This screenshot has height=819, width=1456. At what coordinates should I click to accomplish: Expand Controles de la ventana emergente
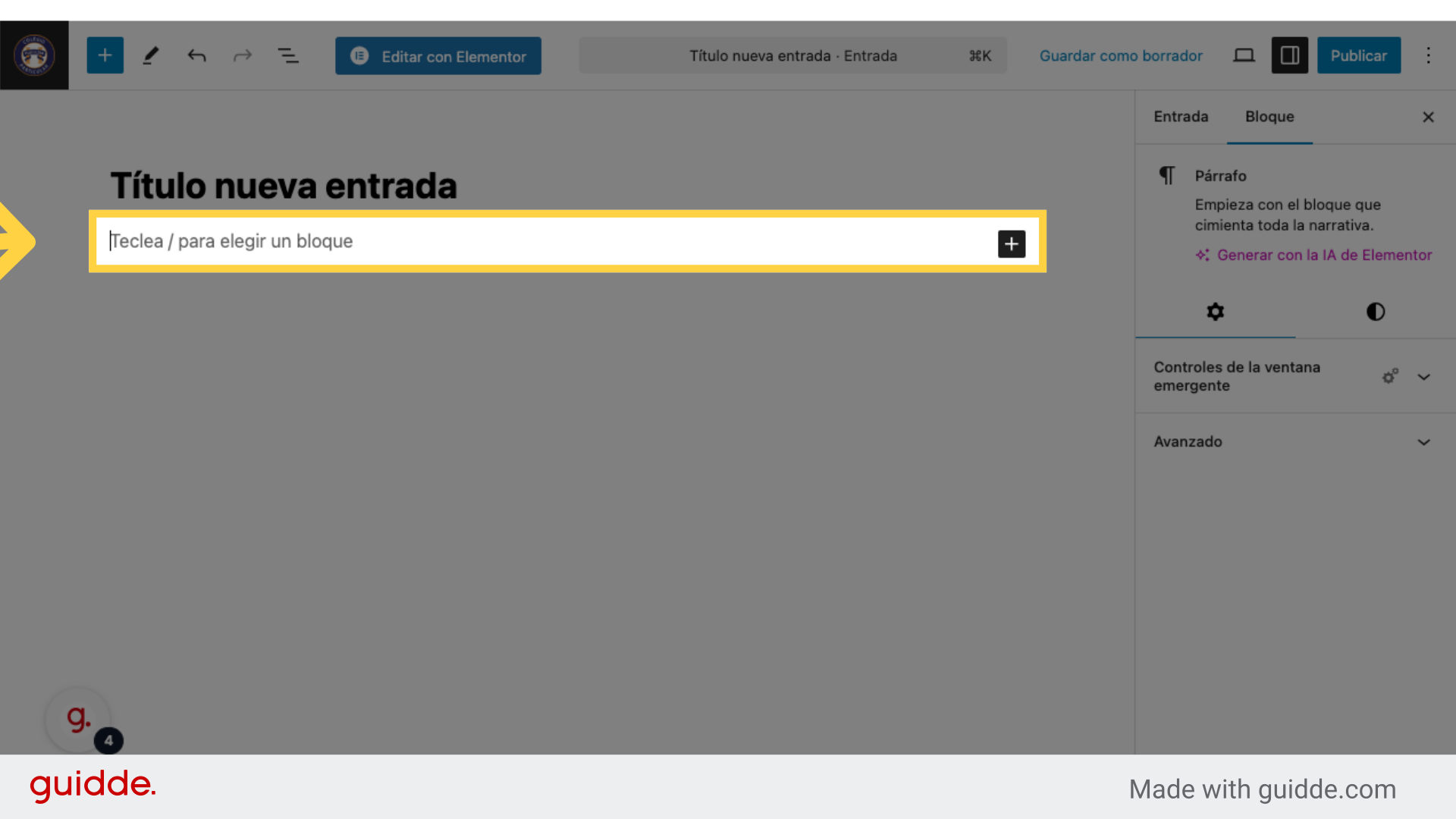click(1423, 377)
